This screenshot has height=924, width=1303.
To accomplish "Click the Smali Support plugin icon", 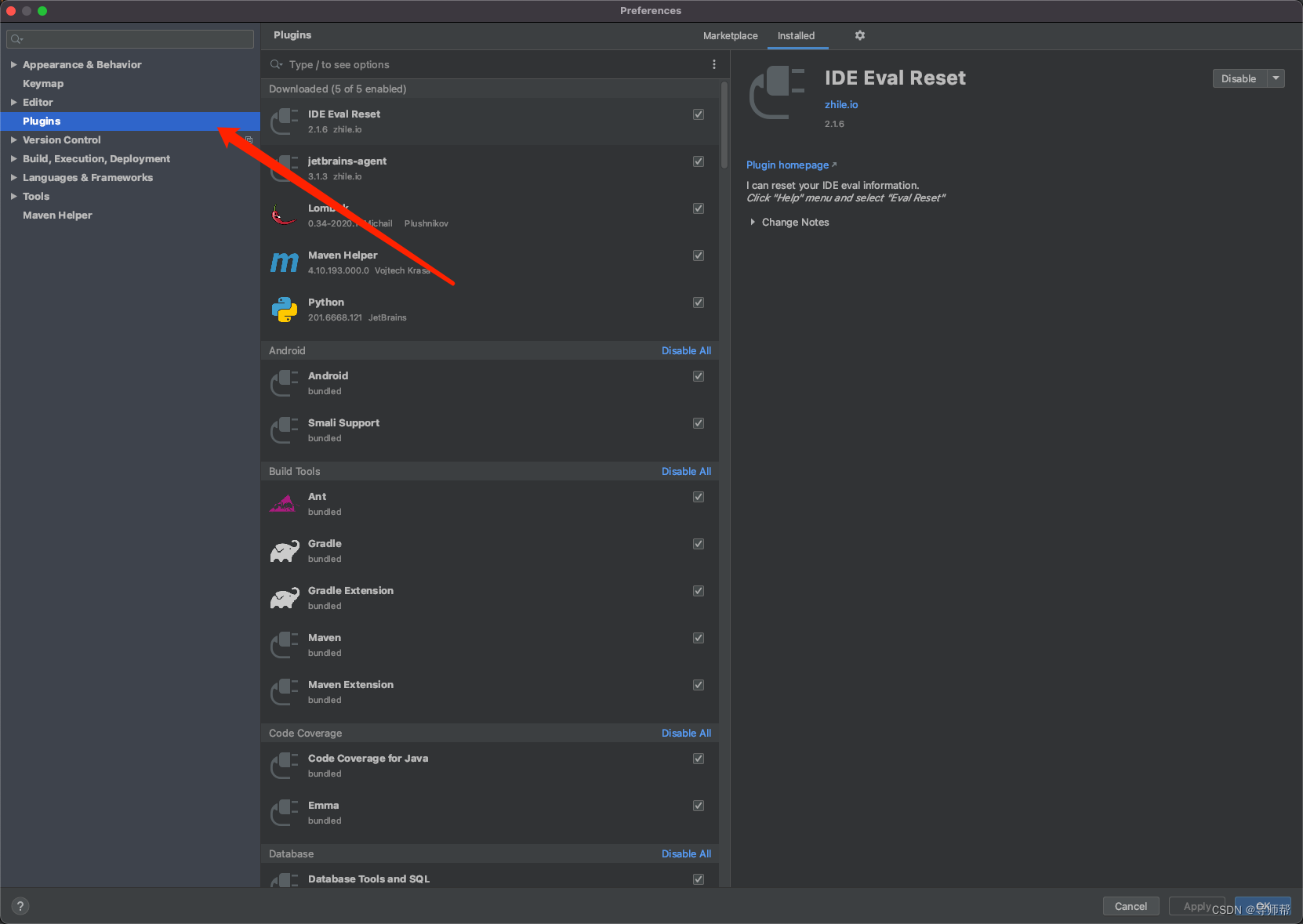I will (x=284, y=430).
